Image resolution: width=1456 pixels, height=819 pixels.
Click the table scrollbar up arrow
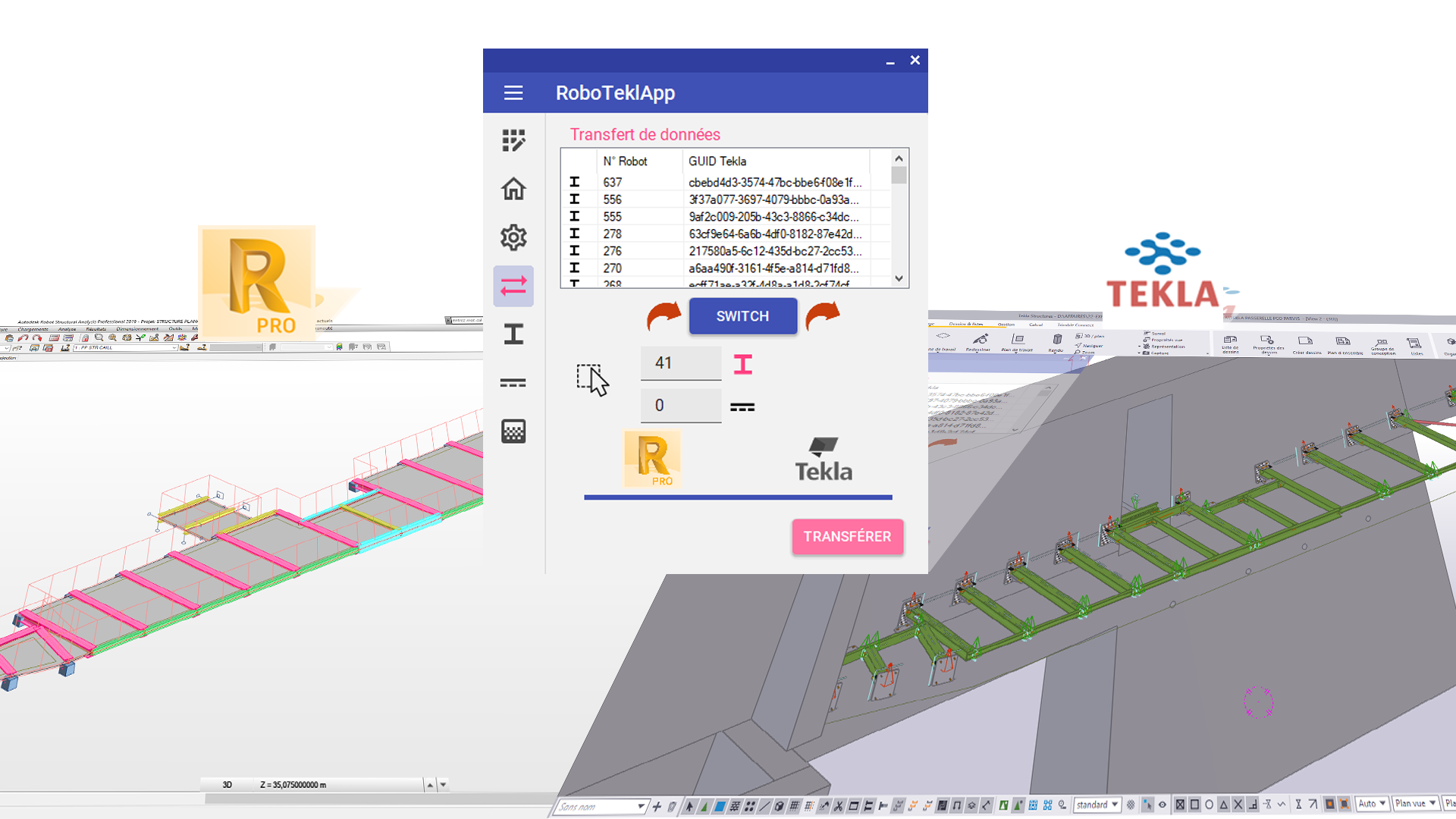(899, 158)
